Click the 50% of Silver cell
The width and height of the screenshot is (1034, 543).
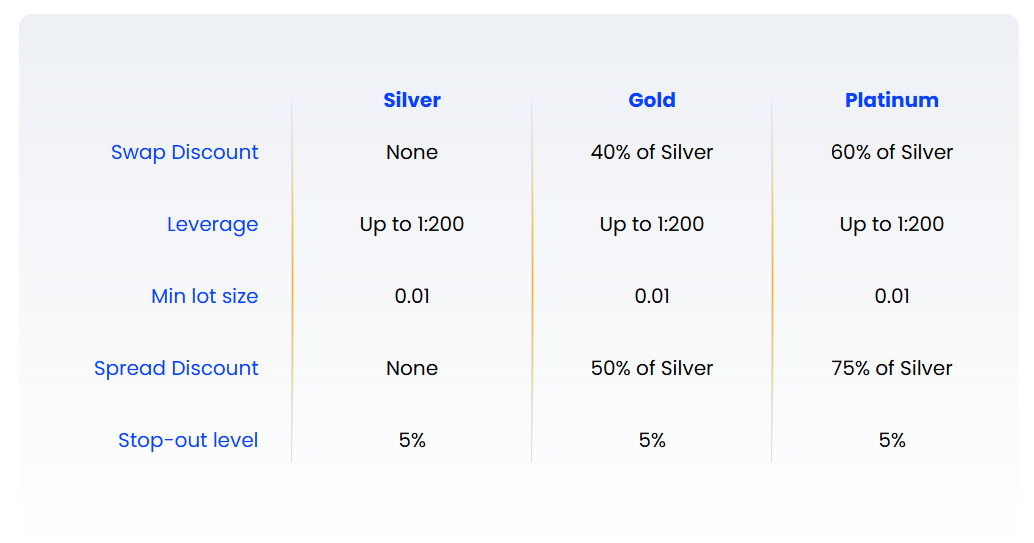652,368
